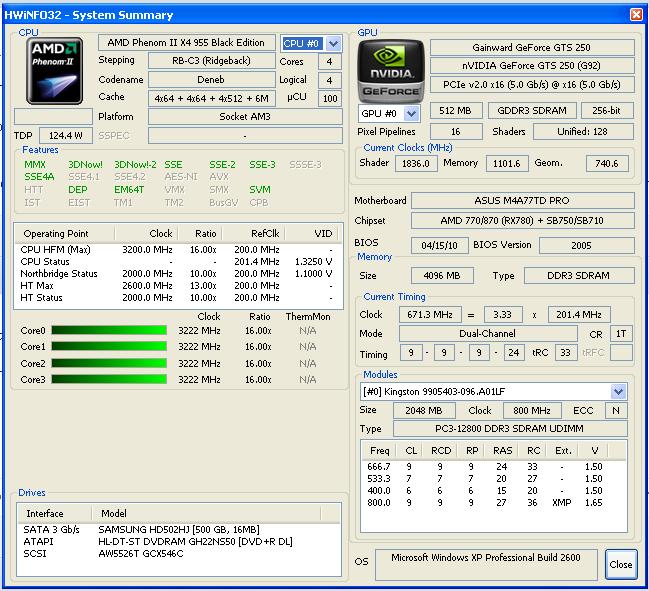This screenshot has height=591, width=649.
Task: Click the module Clock 800 MHz
Action: 532,411
